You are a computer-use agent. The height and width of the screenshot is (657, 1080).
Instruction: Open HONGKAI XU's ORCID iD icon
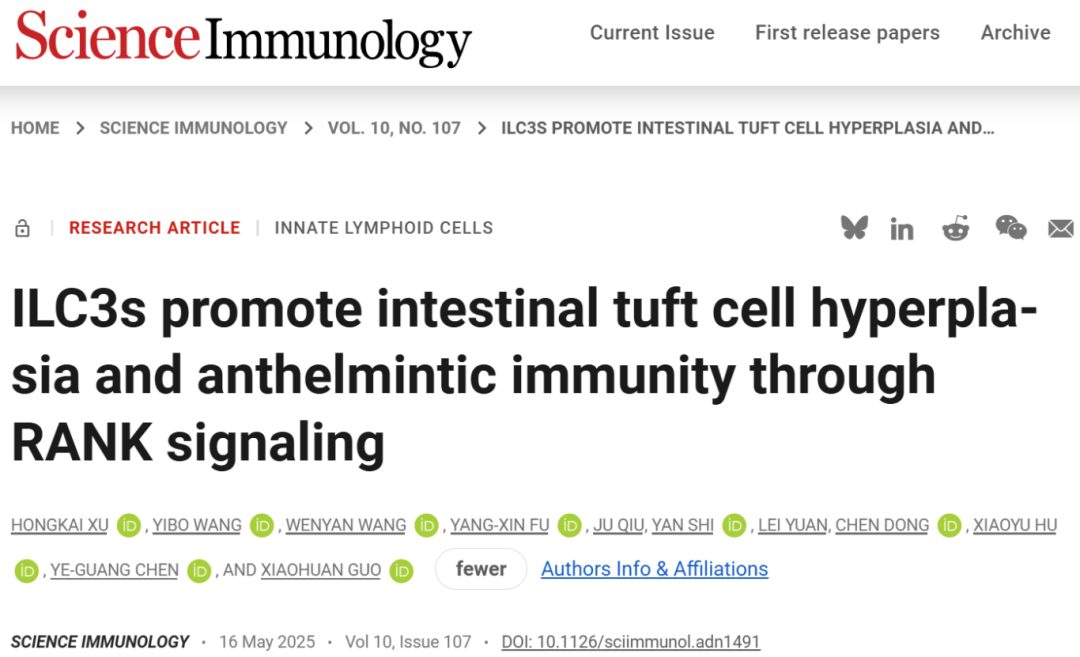tap(128, 525)
